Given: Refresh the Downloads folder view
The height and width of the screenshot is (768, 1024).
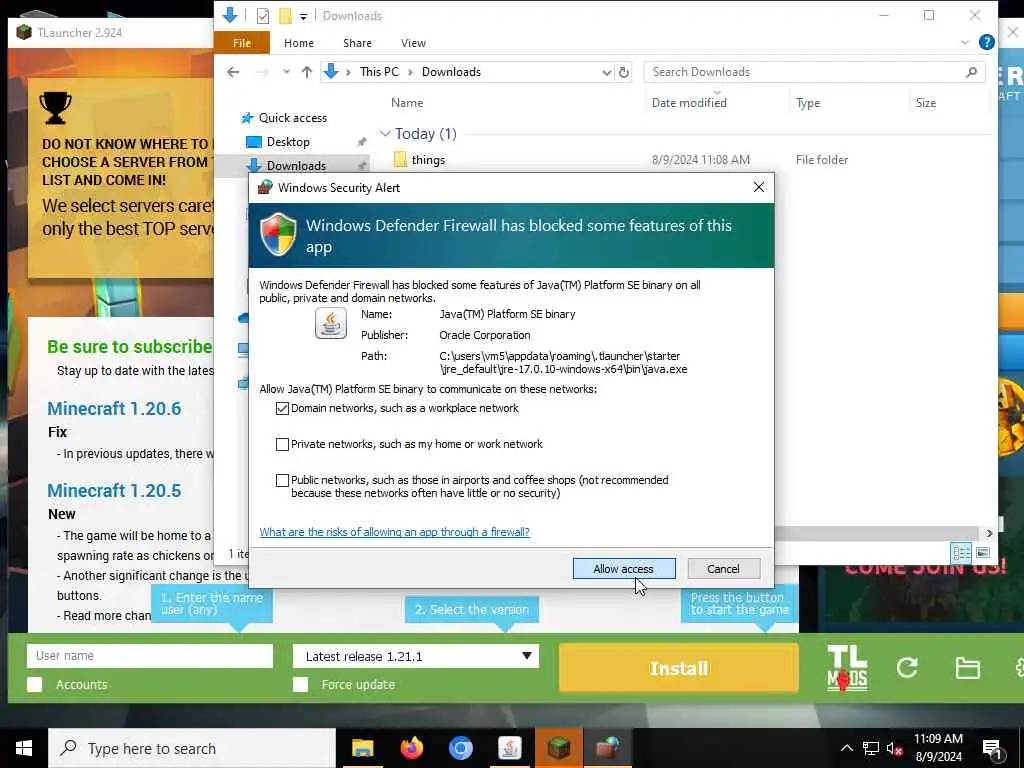Looking at the screenshot, I should click(624, 72).
